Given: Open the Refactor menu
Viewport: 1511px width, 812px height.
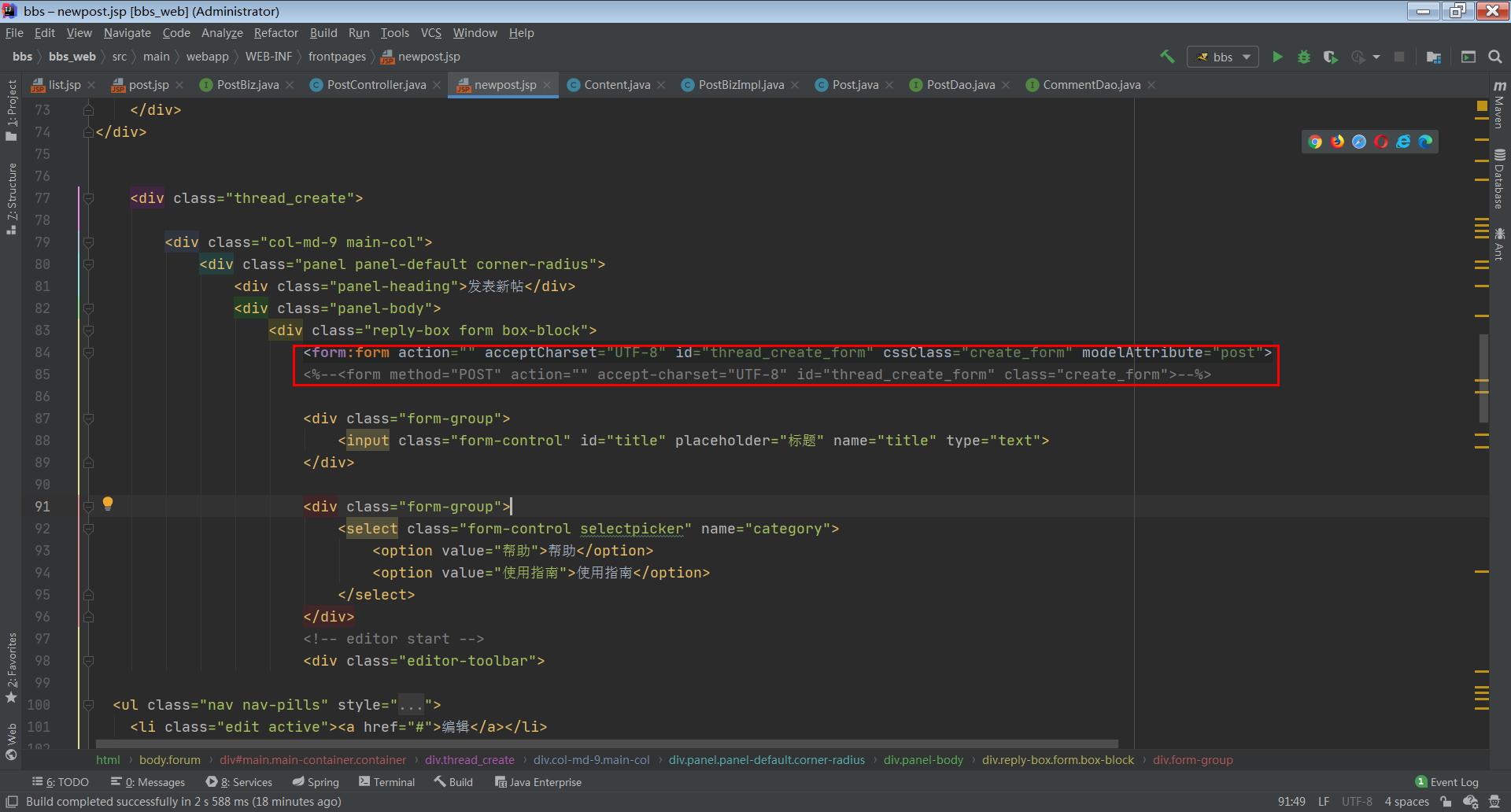Looking at the screenshot, I should click(275, 33).
